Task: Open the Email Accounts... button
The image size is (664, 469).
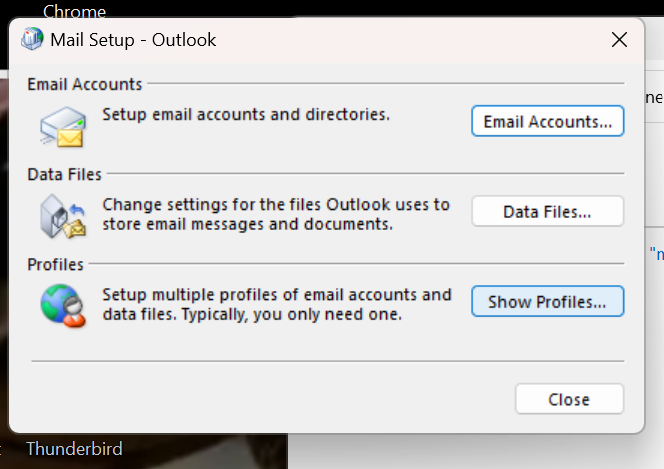Action: click(547, 121)
